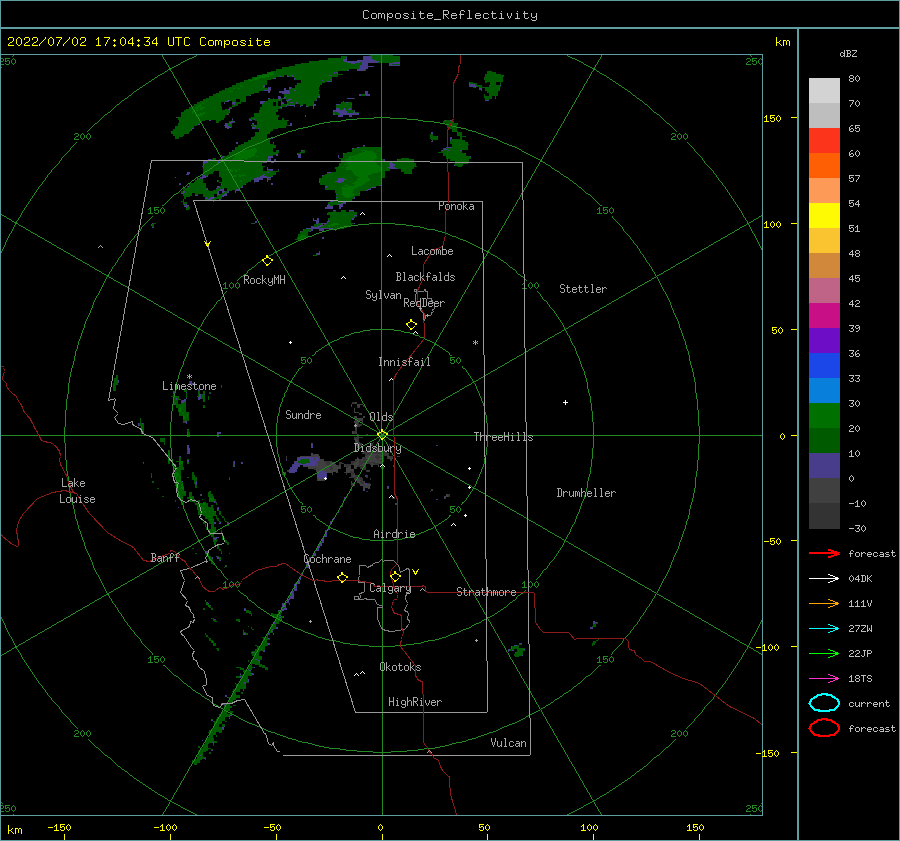Pick the cyan 27ZW arrow legend icon
This screenshot has width=900, height=841.
824,629
